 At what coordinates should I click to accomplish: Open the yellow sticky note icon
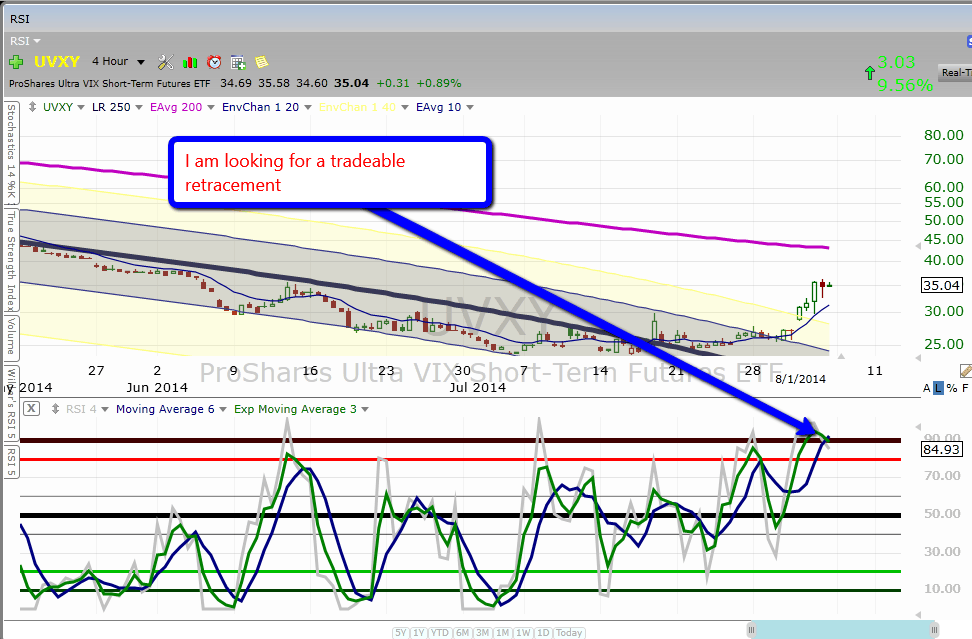pyautogui.click(x=262, y=62)
